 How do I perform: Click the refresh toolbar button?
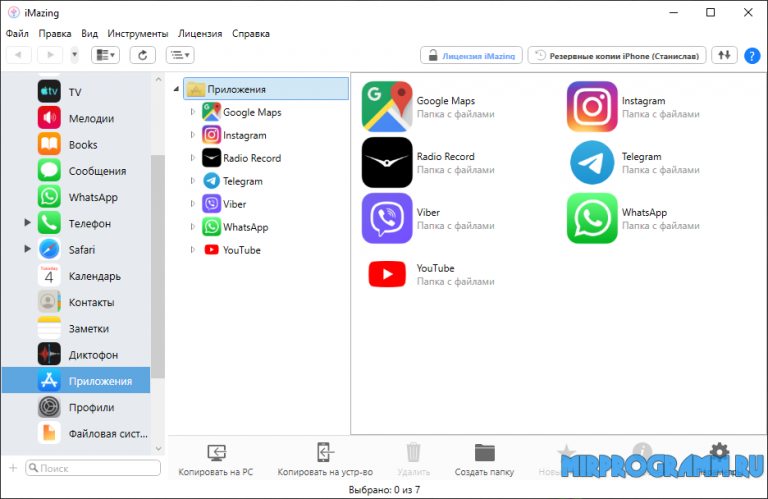pyautogui.click(x=143, y=55)
